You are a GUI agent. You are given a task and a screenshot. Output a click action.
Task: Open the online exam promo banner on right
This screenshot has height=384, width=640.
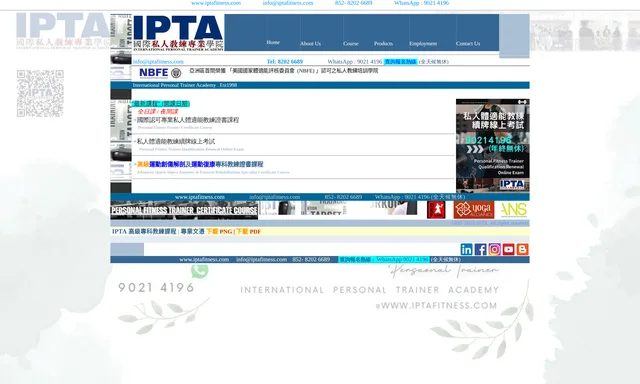point(493,146)
